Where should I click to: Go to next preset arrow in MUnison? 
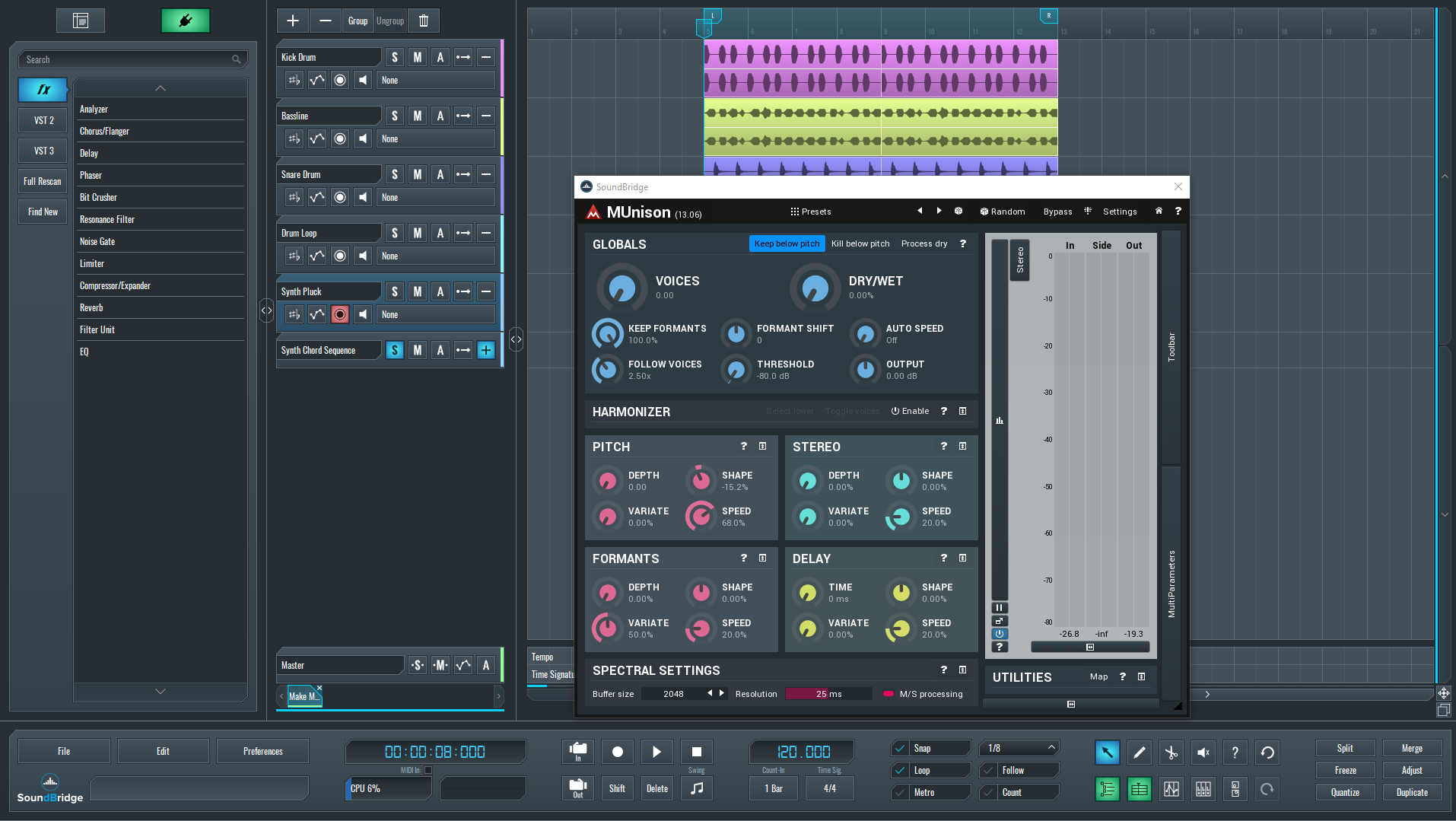[939, 211]
